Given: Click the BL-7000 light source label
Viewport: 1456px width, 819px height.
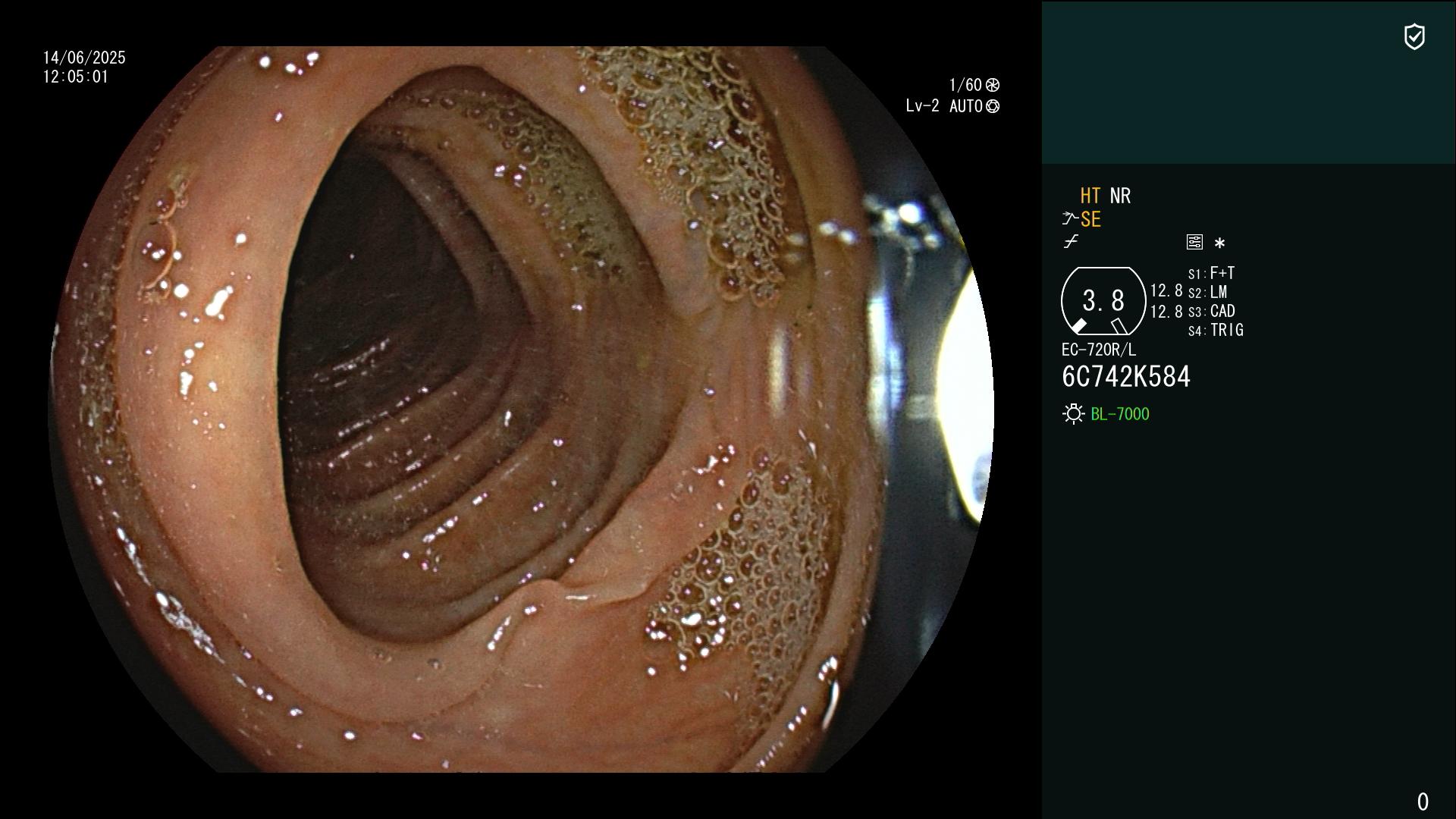Looking at the screenshot, I should coord(1120,414).
